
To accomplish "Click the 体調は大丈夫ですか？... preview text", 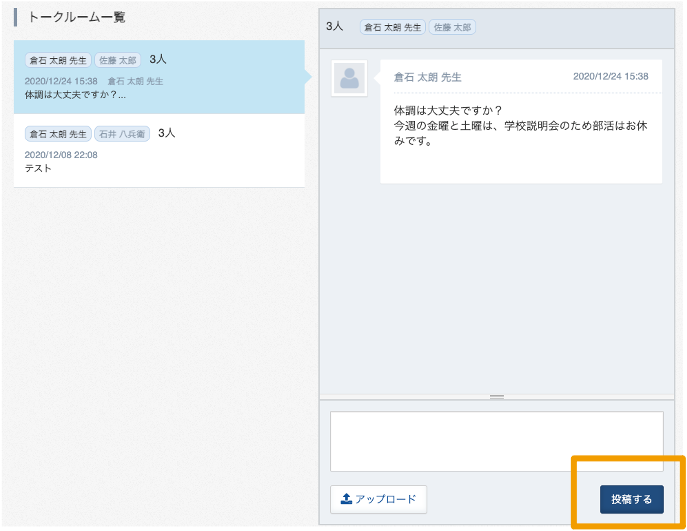I will (75, 95).
